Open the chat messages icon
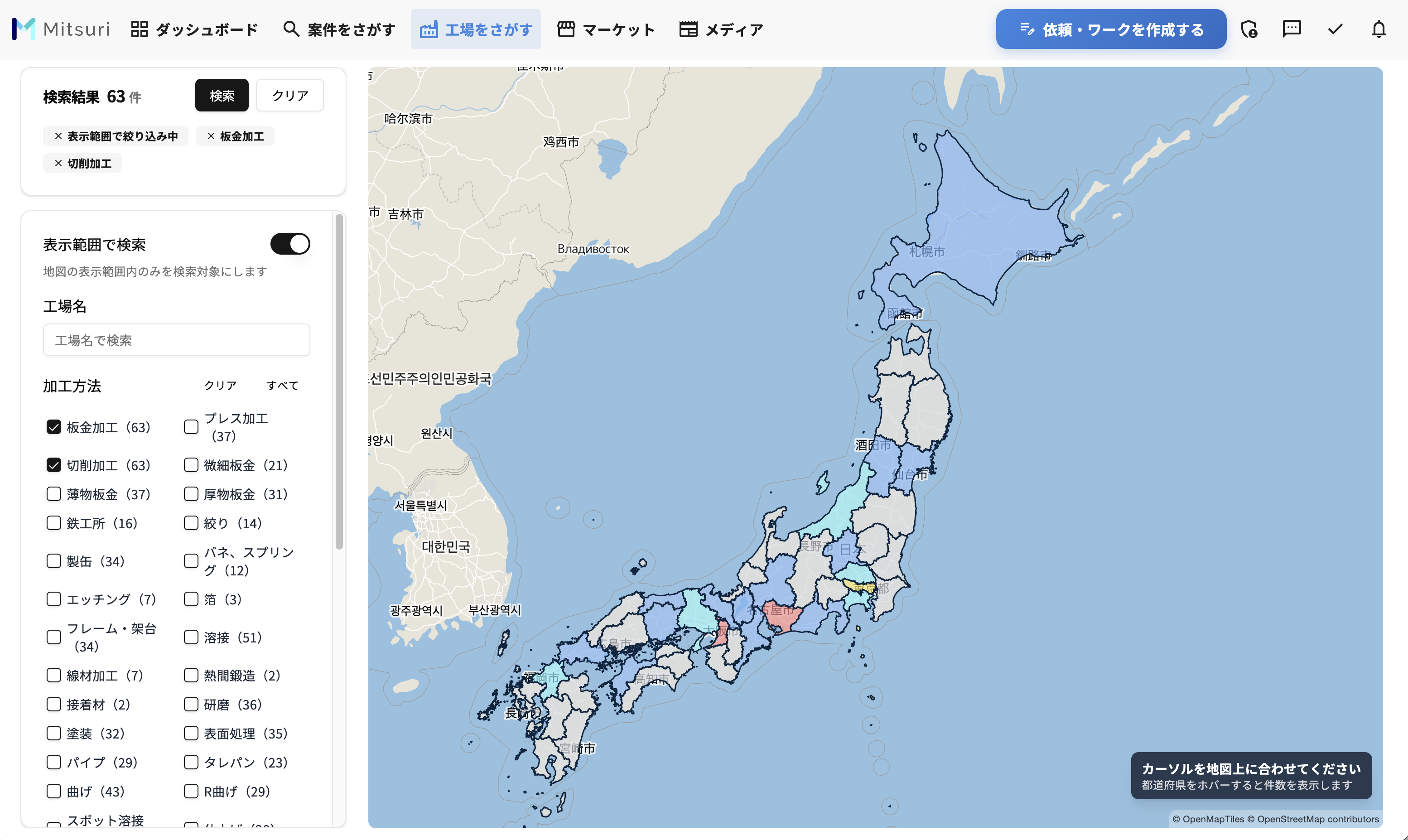The height and width of the screenshot is (840, 1408). click(1292, 29)
